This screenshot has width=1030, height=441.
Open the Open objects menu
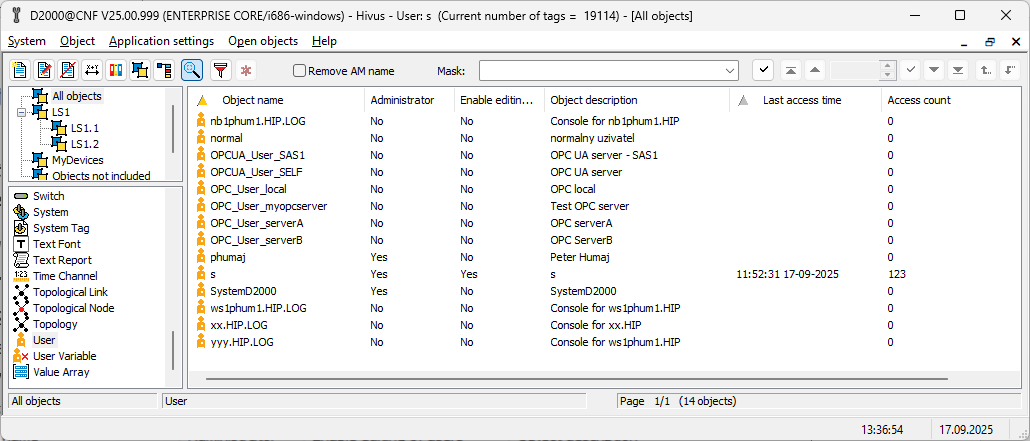click(x=263, y=41)
